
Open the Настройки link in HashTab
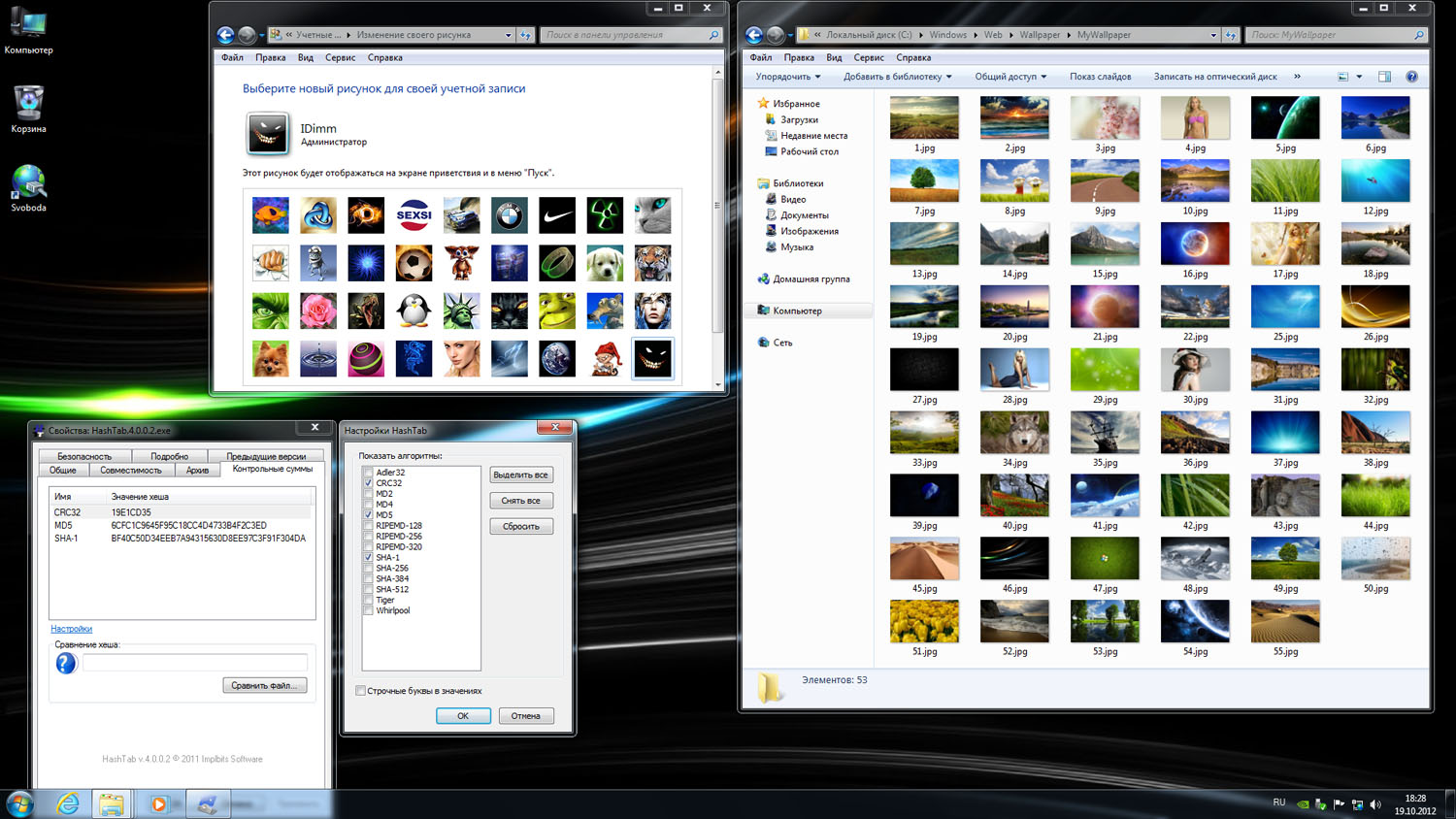72,629
